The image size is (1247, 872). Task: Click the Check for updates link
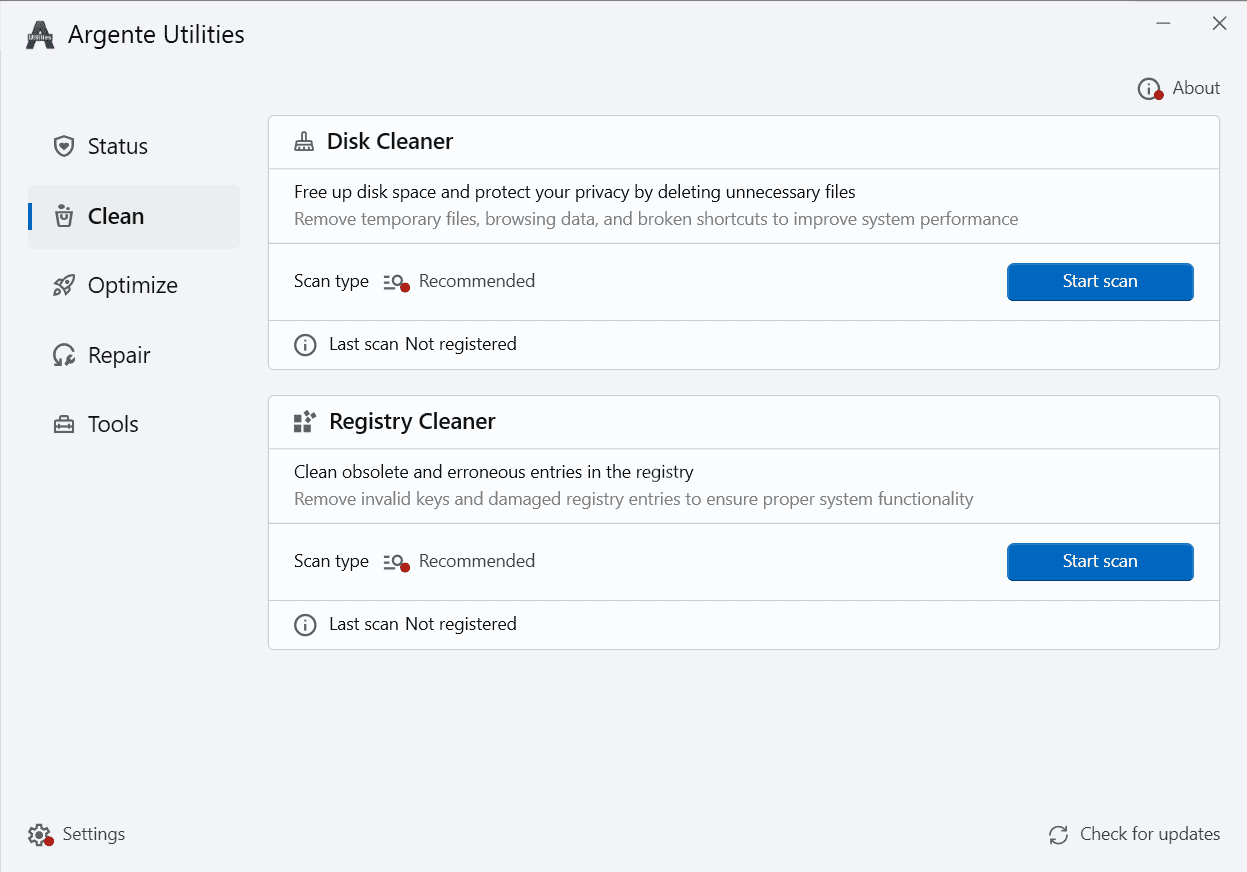tap(1149, 835)
